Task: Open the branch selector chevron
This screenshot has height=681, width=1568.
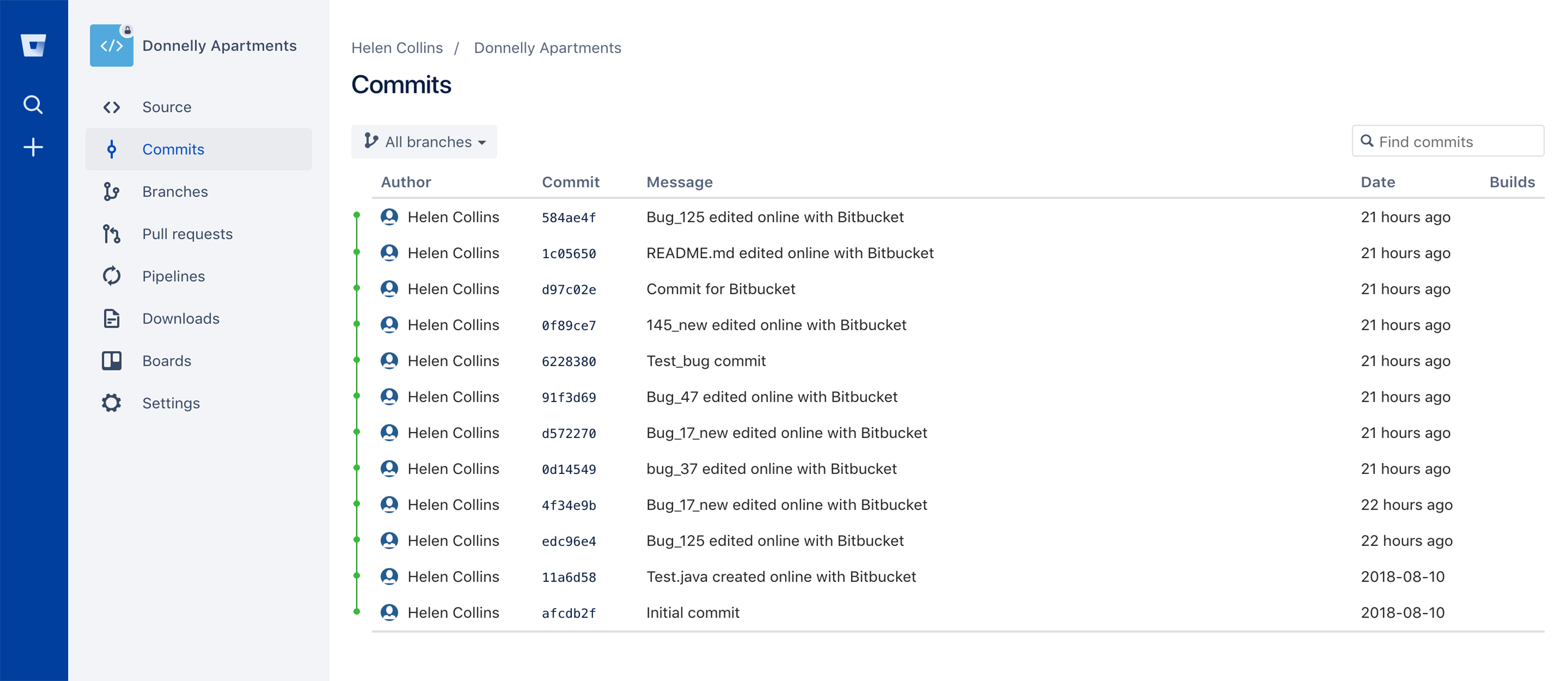Action: coord(481,143)
